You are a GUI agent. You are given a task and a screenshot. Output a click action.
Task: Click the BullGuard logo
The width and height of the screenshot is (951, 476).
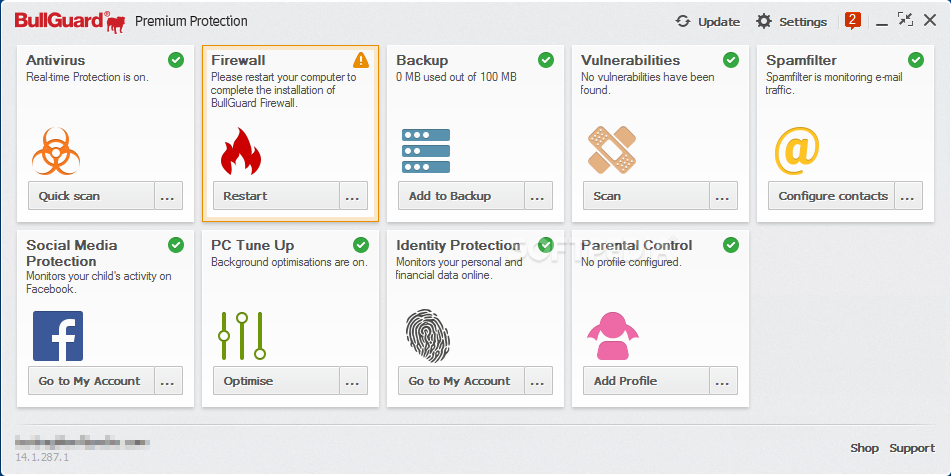pos(70,22)
